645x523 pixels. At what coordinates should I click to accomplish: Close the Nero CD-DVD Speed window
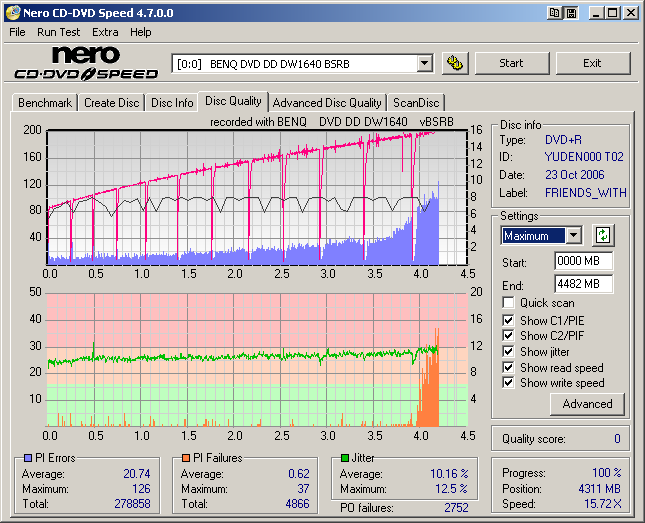[x=630, y=13]
